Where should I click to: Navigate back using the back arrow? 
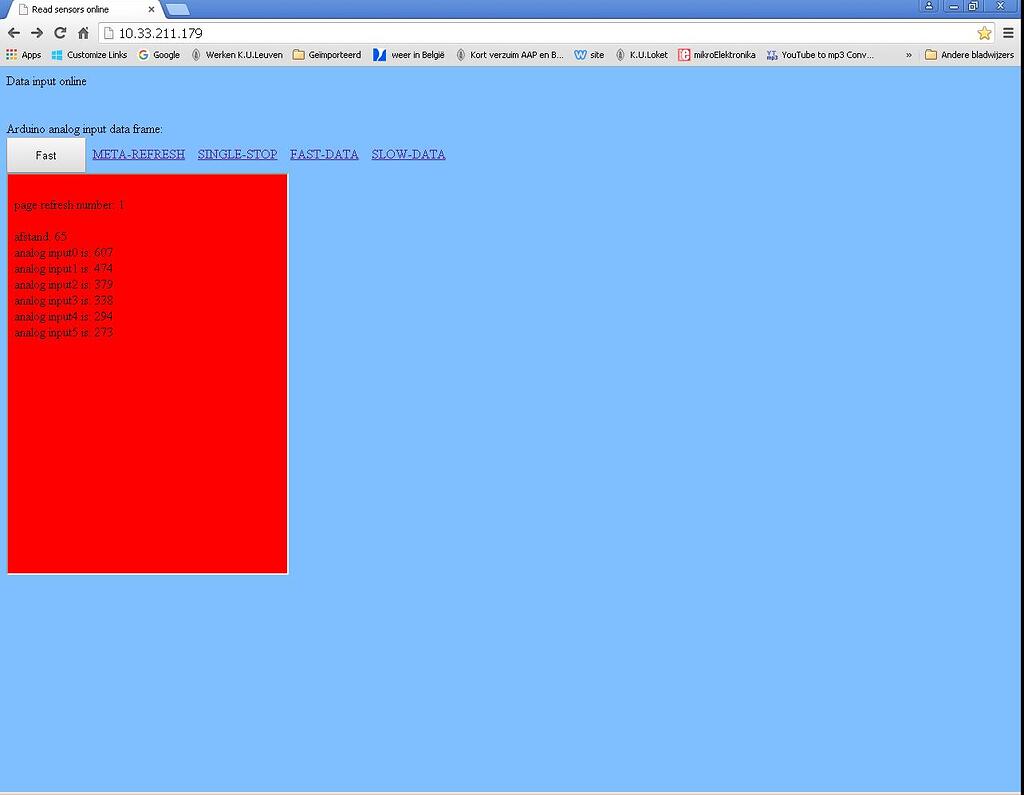(x=13, y=32)
